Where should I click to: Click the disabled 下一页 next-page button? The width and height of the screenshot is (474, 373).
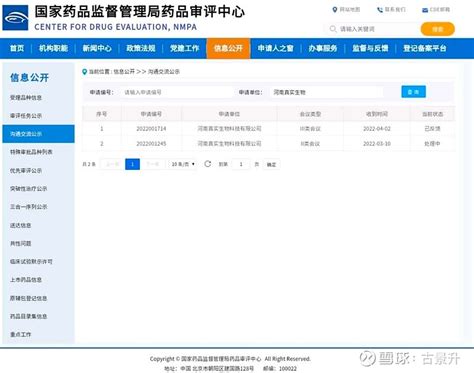(x=153, y=164)
